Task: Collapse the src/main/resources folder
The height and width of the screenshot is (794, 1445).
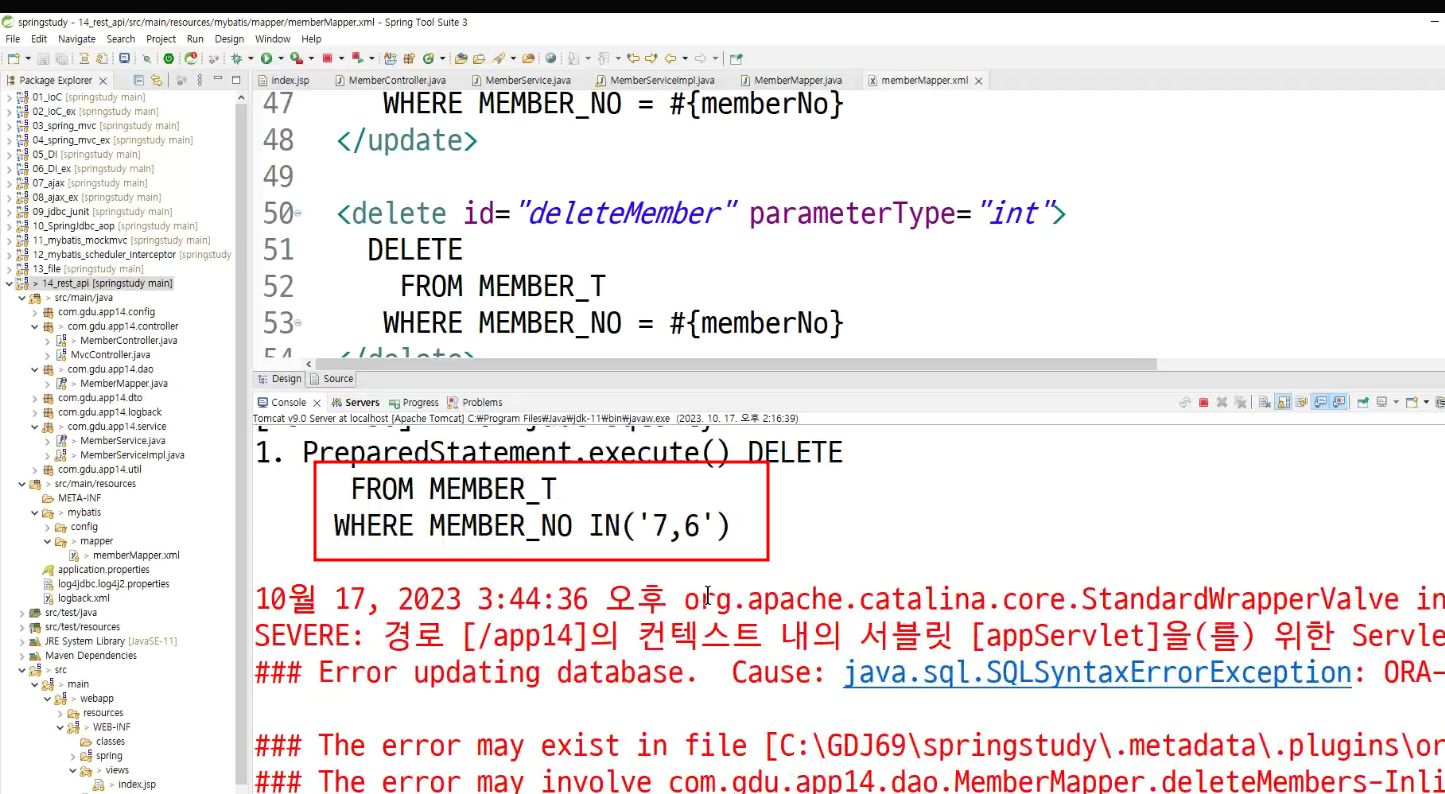Action: tap(23, 484)
